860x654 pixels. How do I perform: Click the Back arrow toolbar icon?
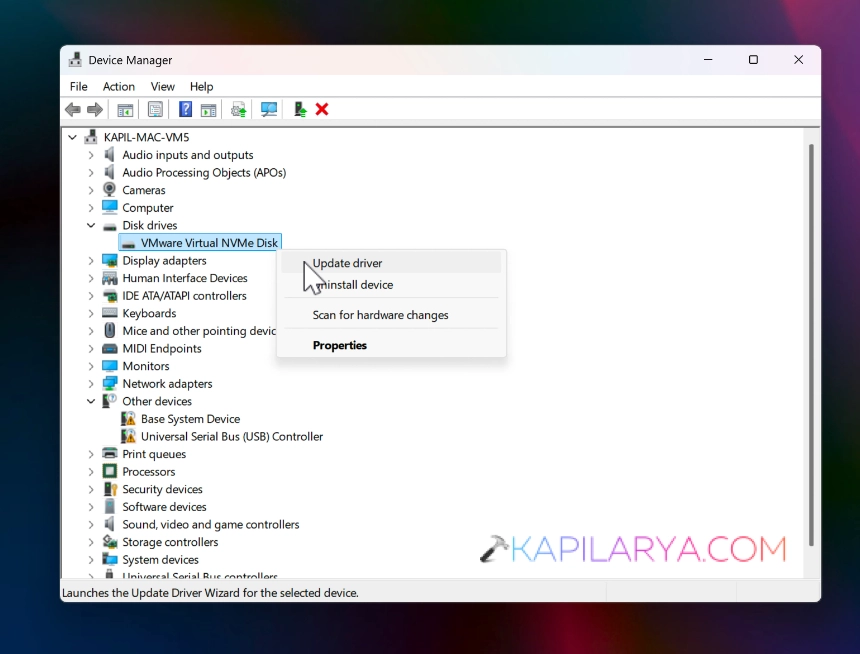tap(73, 110)
